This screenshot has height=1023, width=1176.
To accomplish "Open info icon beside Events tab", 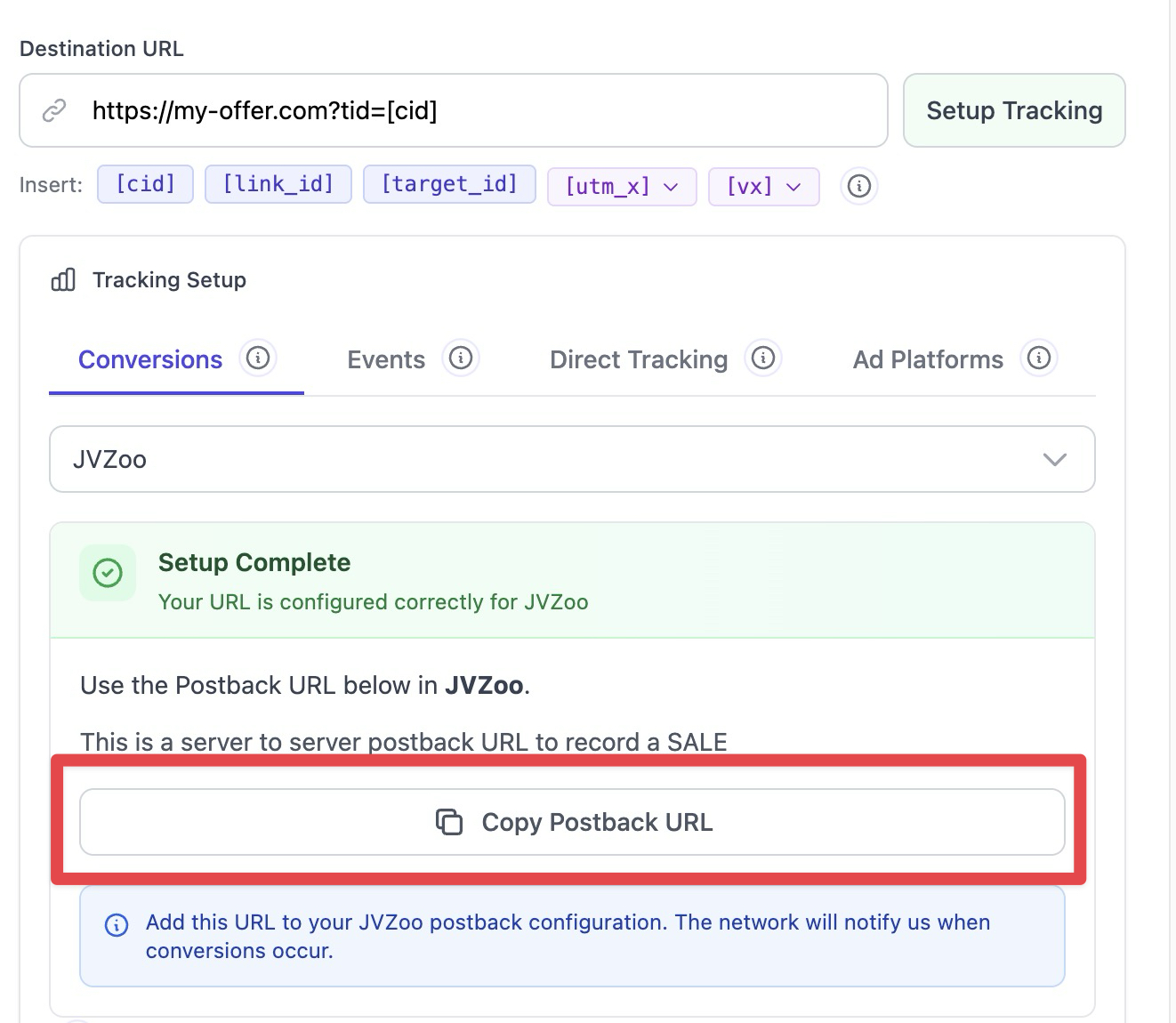I will 461,358.
